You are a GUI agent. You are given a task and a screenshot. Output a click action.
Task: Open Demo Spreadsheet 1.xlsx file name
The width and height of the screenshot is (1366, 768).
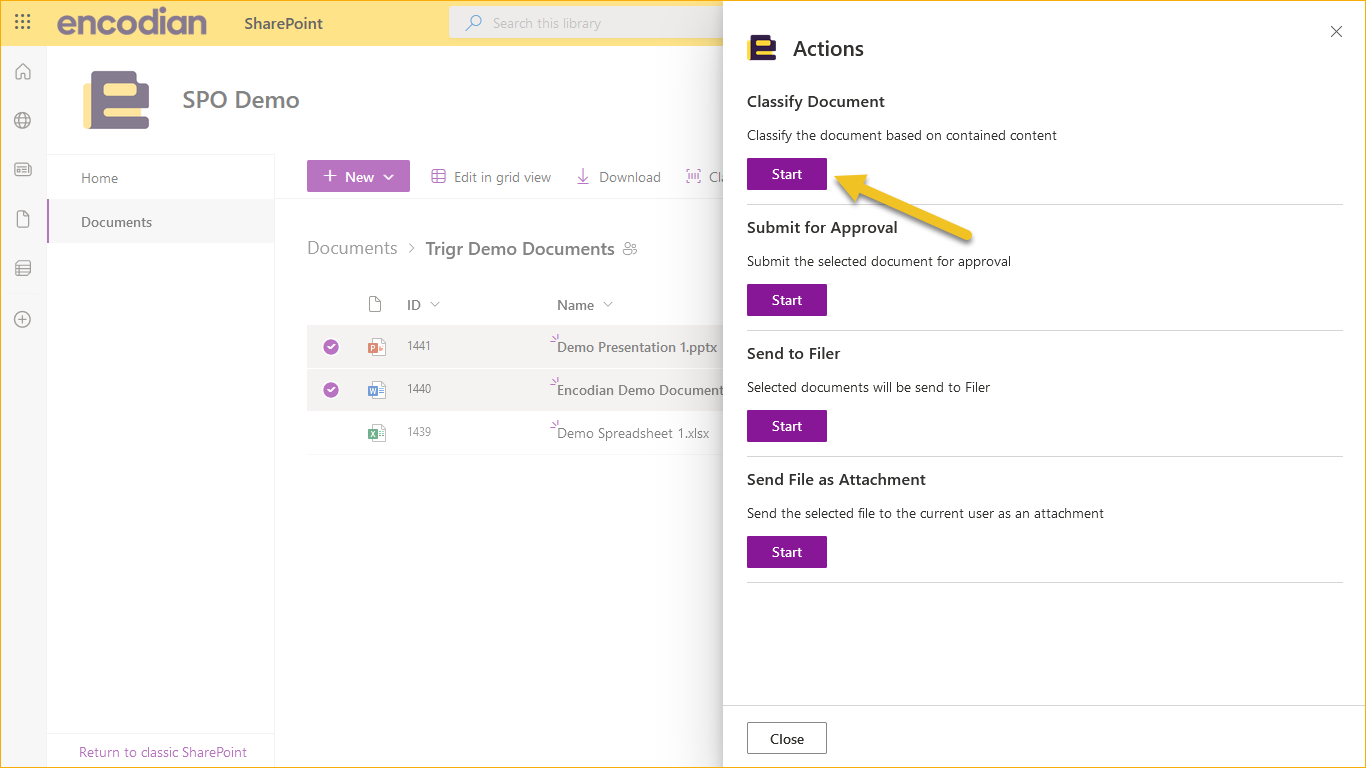633,433
